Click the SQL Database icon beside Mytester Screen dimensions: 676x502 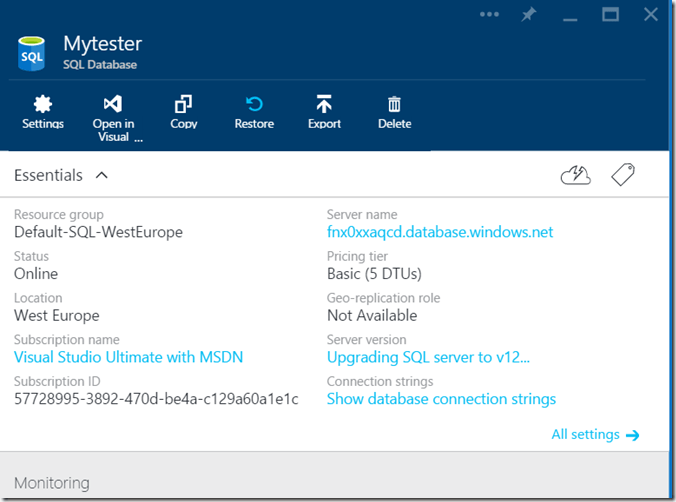[x=33, y=54]
